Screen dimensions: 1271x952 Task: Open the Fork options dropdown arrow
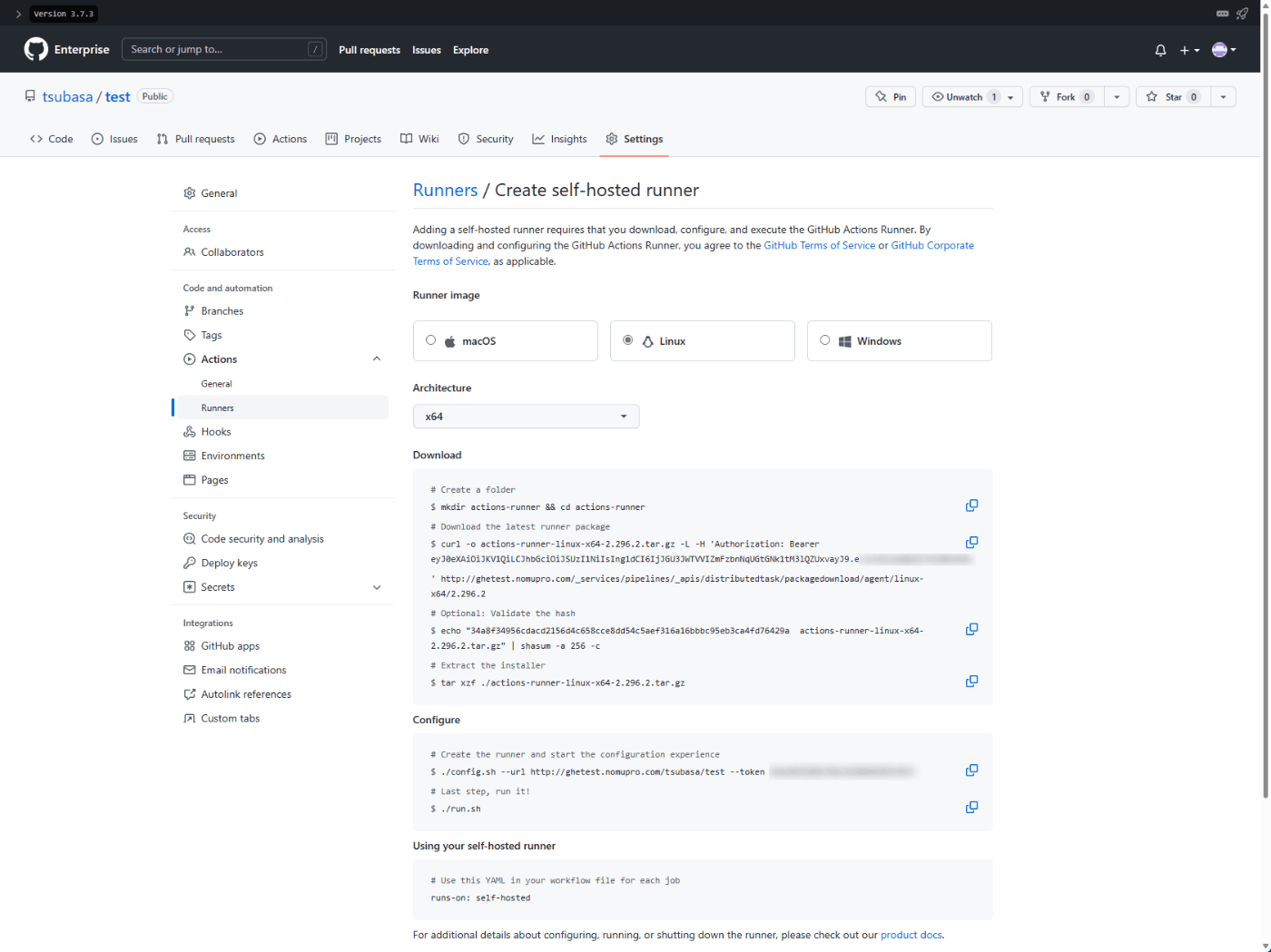(1117, 97)
